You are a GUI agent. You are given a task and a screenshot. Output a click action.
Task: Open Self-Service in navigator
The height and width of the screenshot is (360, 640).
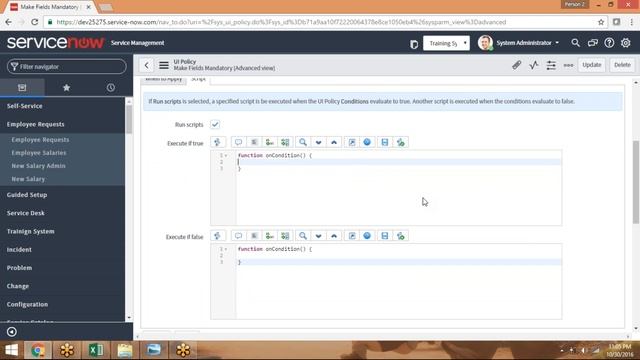click(24, 106)
